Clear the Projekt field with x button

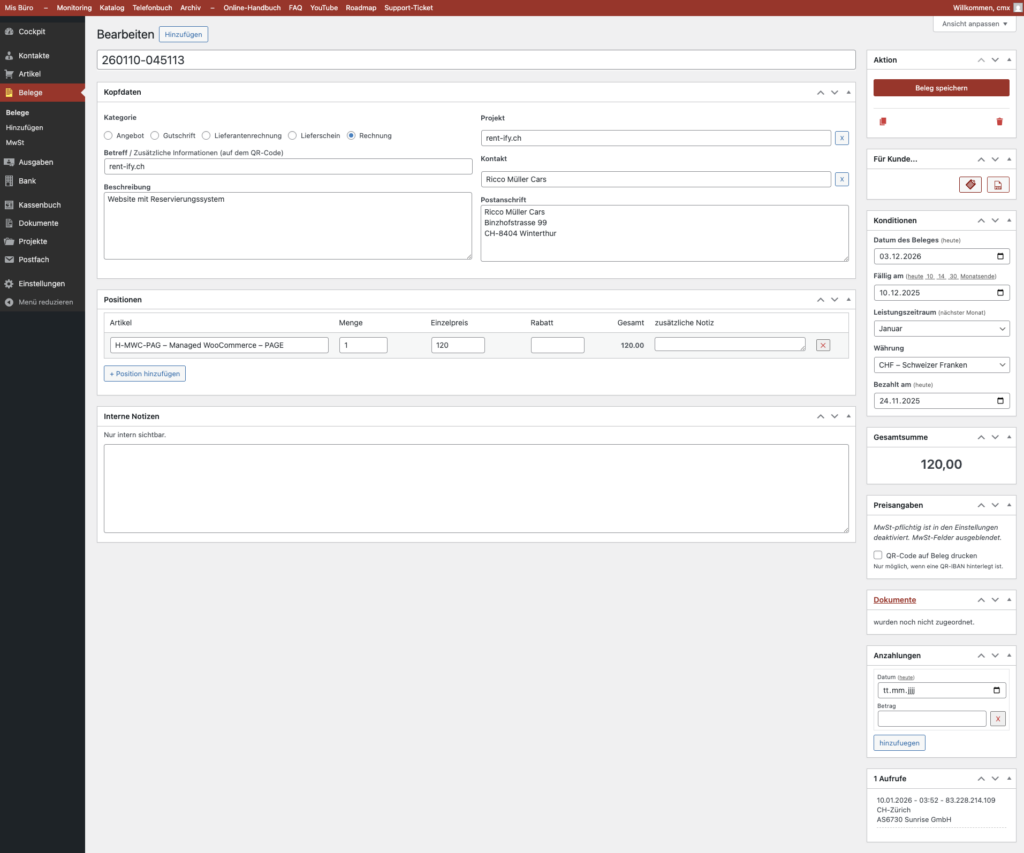[x=842, y=138]
